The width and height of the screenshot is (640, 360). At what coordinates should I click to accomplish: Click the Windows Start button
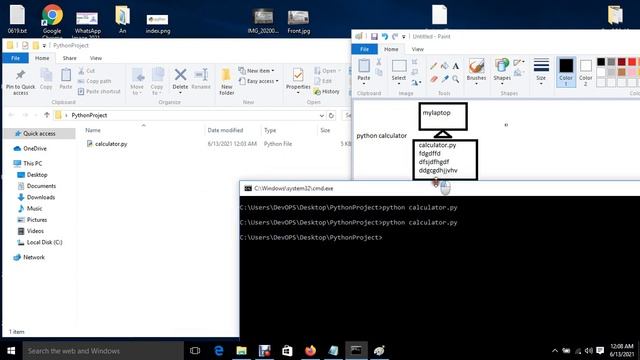pos(11,351)
